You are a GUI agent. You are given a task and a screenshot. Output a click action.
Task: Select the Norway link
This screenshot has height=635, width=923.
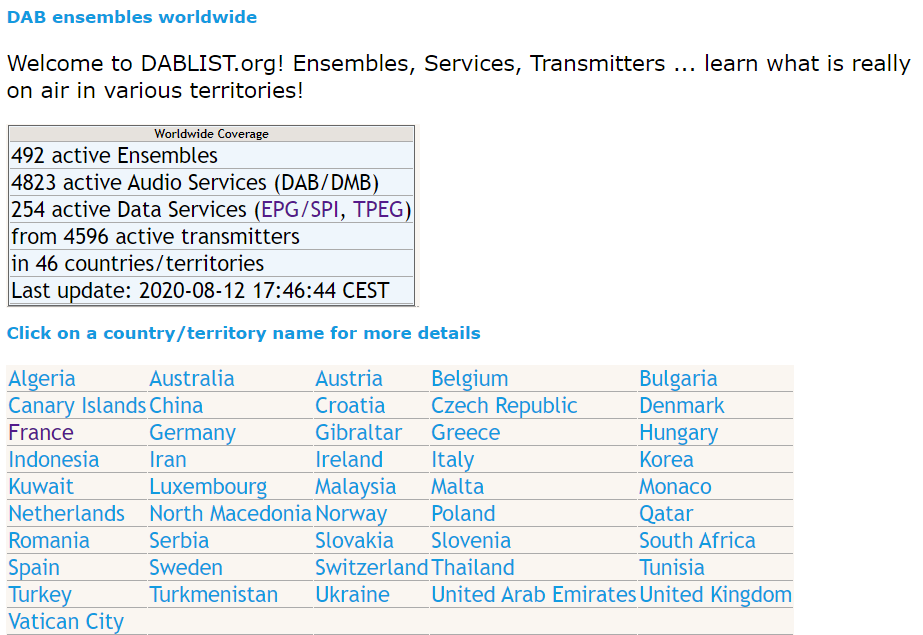[351, 514]
